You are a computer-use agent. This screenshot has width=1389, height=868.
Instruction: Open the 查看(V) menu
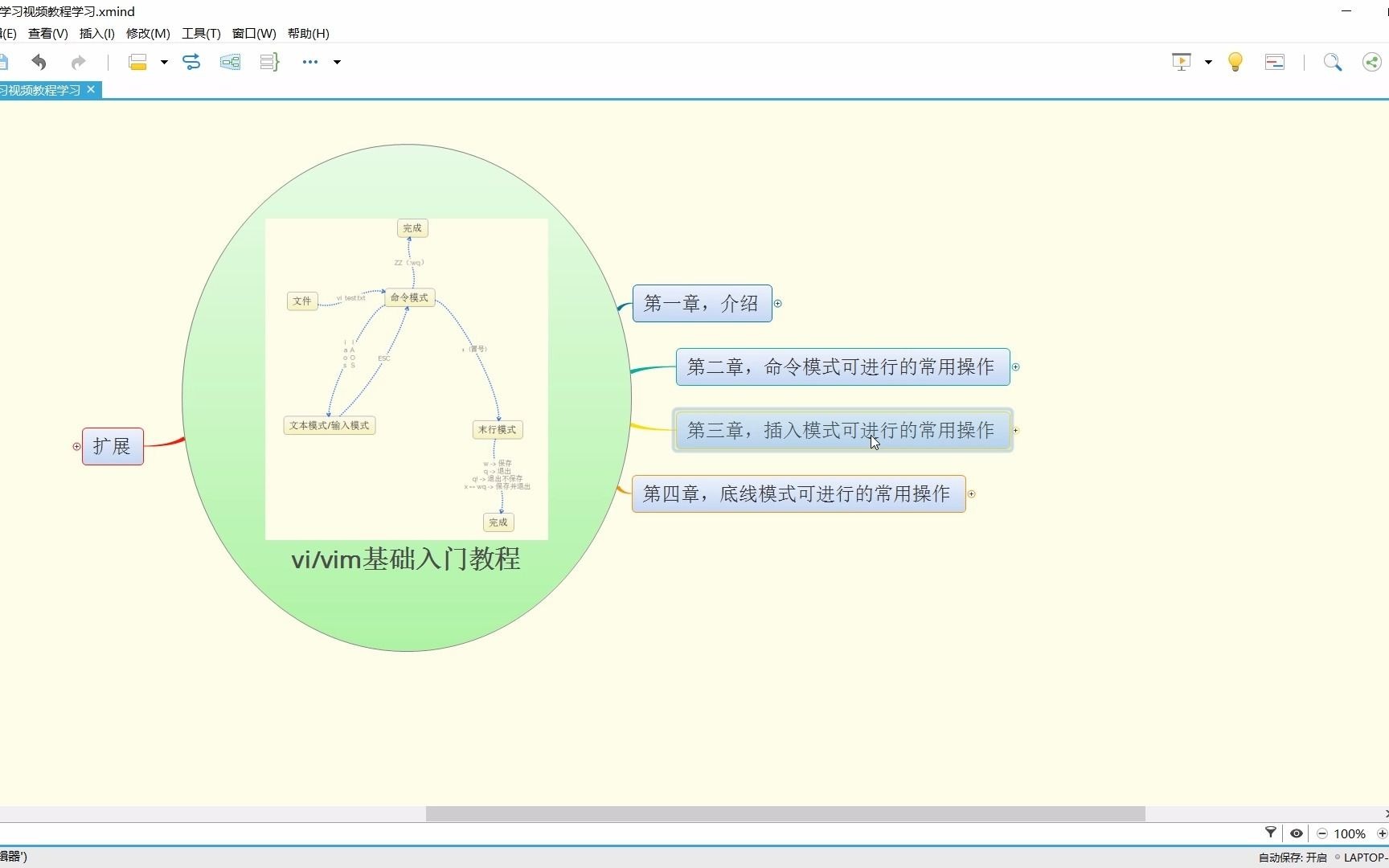click(x=48, y=33)
